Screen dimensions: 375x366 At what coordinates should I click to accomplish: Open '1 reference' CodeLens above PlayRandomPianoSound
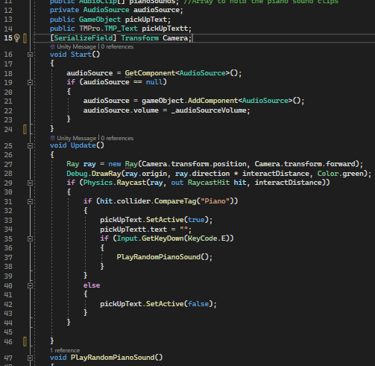click(65, 350)
